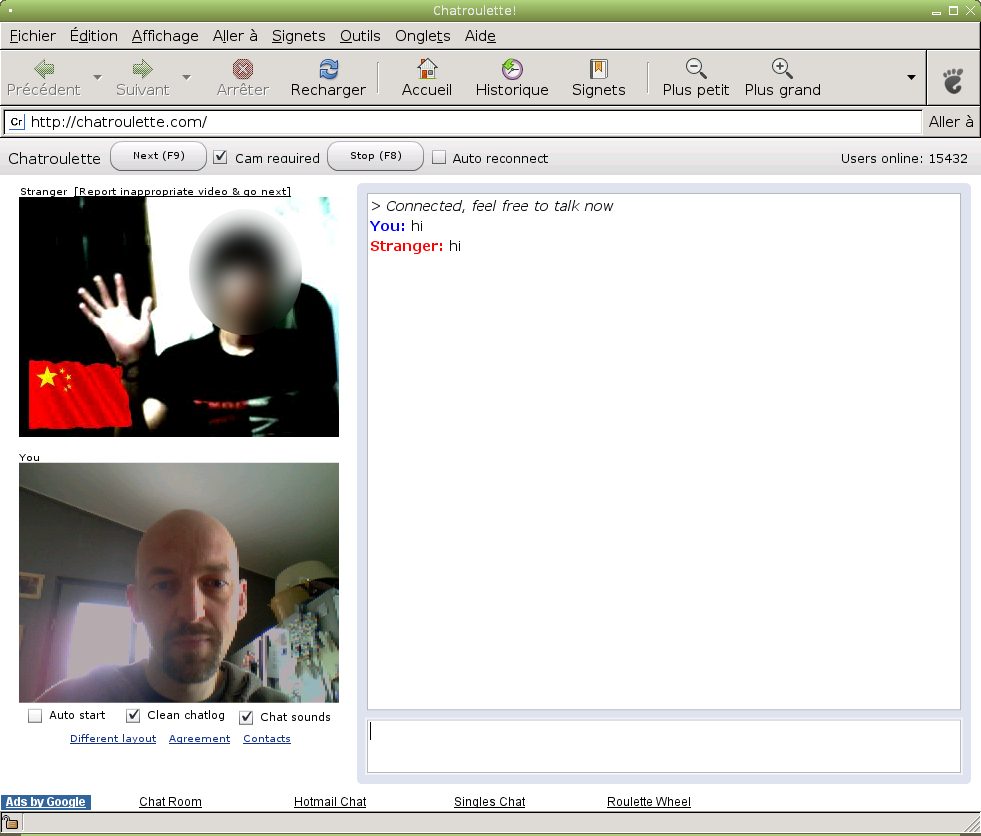
Task: Go to Accueil home icon
Action: (x=427, y=69)
